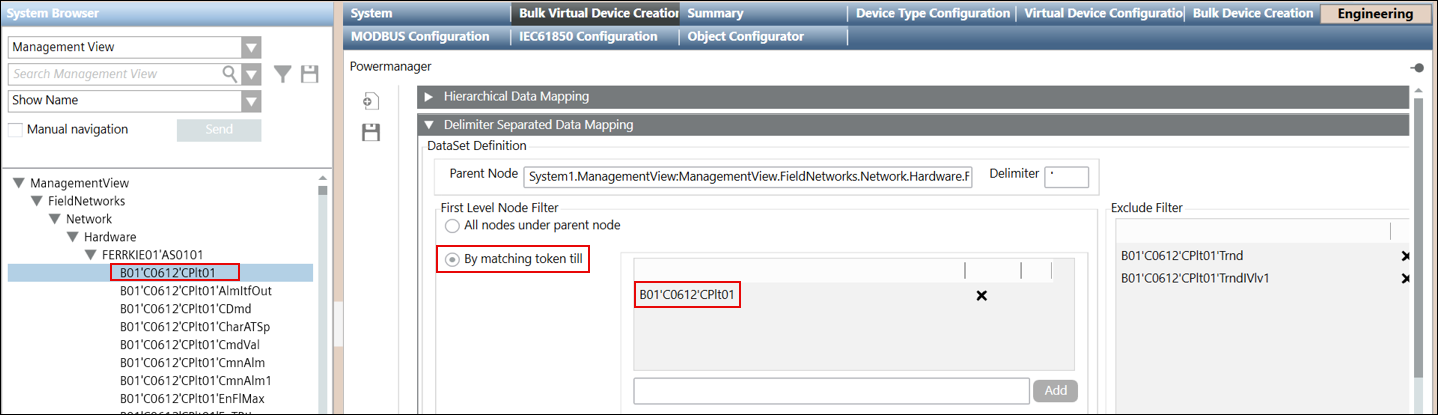Enable the Manual navigation checkbox
Viewport: 1438px width, 415px height.
point(16,130)
